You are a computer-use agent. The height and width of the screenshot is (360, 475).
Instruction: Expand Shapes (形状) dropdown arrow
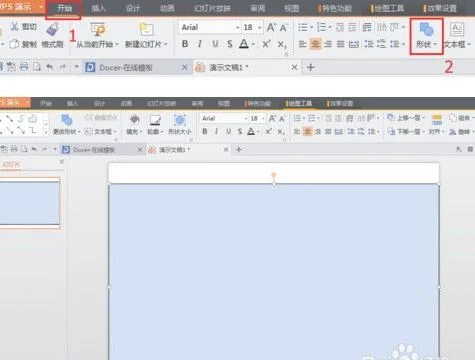click(435, 44)
